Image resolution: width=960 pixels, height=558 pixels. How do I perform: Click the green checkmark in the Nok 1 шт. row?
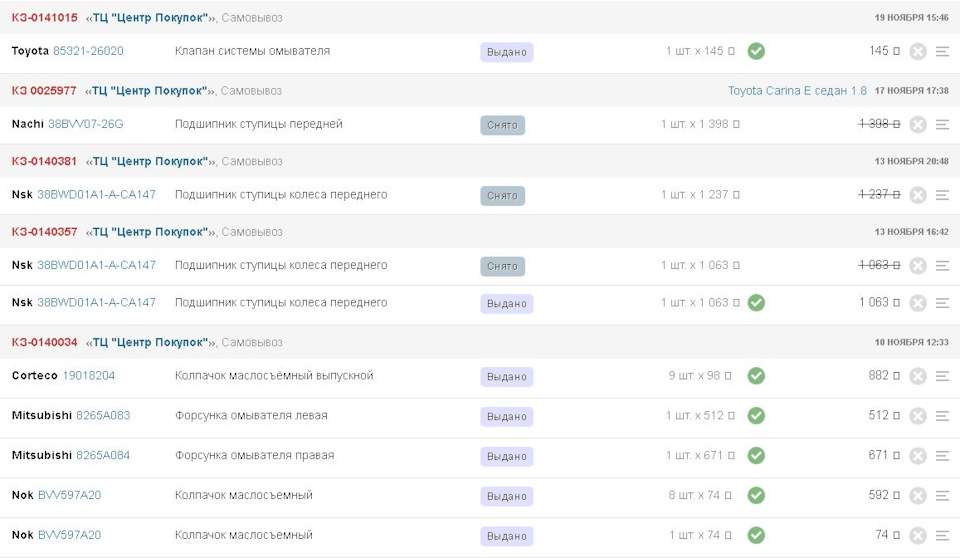point(756,535)
